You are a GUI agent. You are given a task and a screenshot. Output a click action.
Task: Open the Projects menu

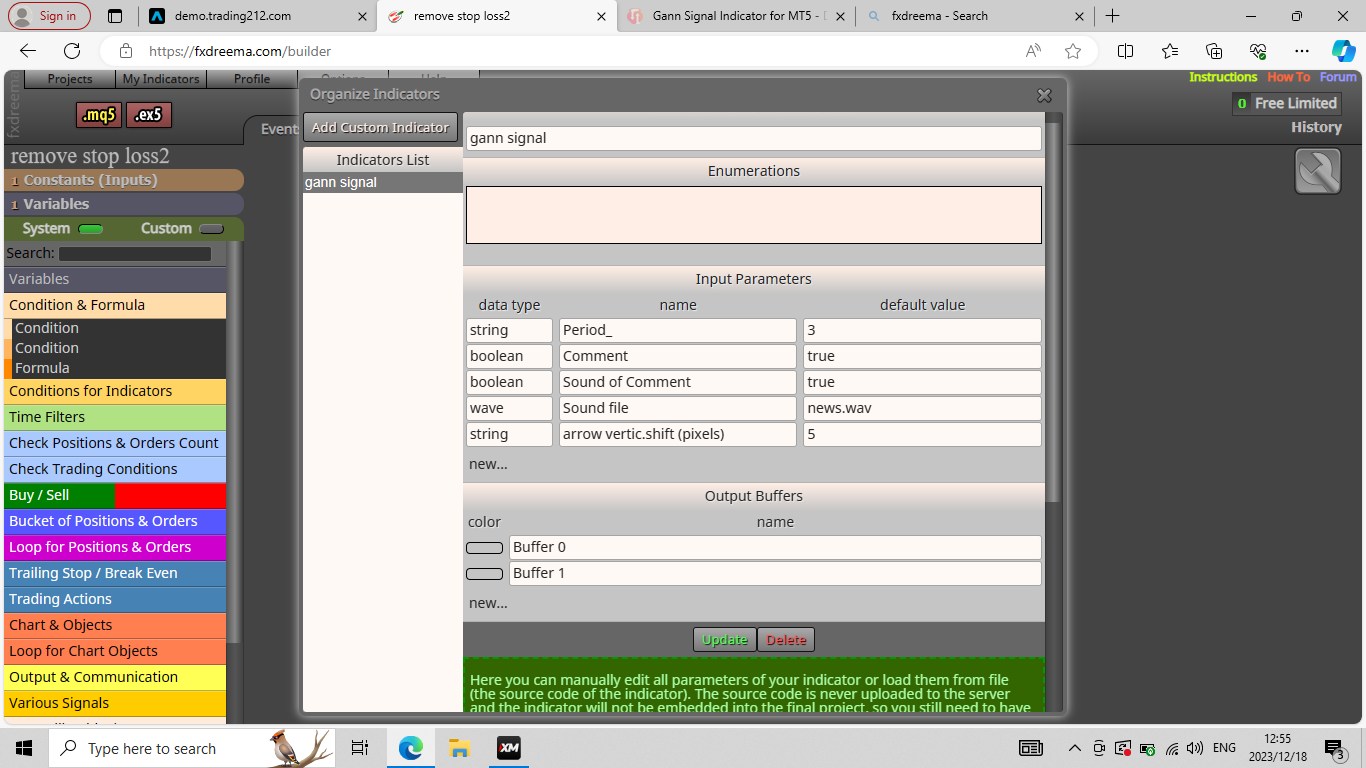pyautogui.click(x=70, y=79)
